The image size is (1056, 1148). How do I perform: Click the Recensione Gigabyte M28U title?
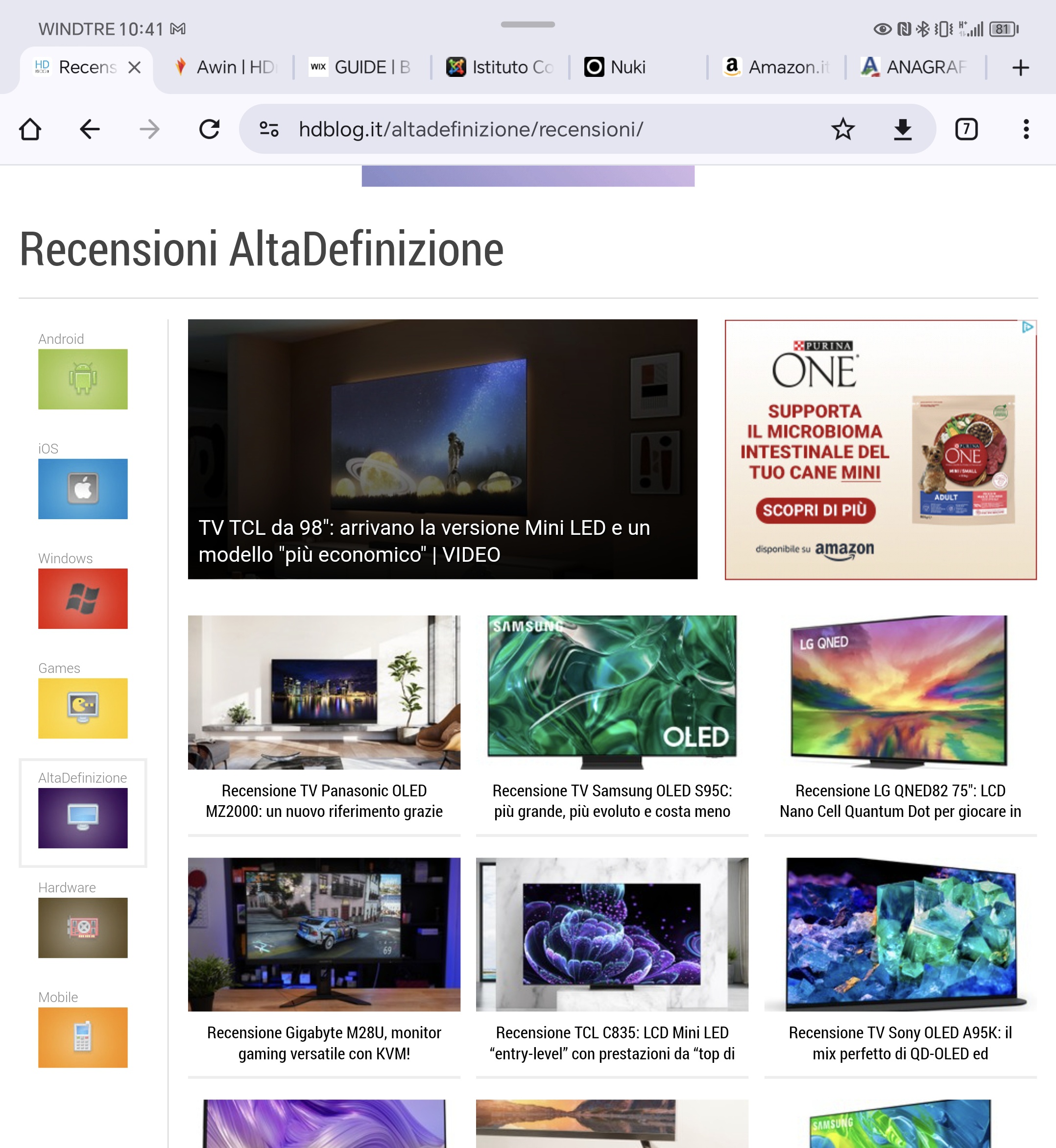click(x=324, y=1043)
